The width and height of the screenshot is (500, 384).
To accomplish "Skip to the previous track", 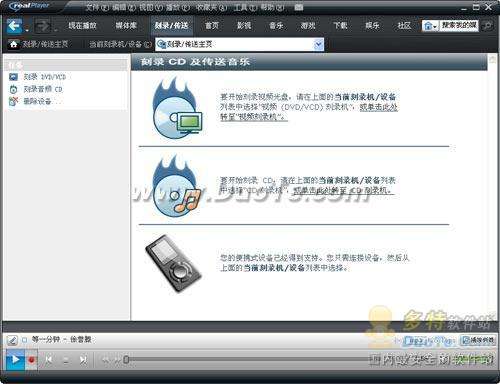I will coord(49,360).
